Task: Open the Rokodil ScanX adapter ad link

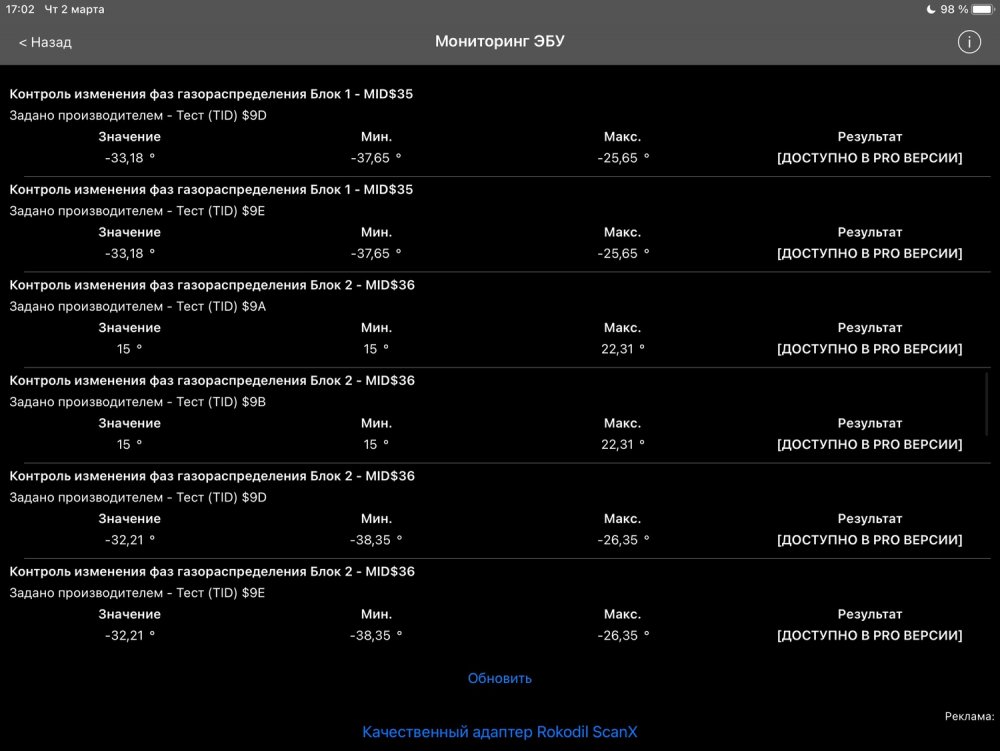Action: (499, 732)
